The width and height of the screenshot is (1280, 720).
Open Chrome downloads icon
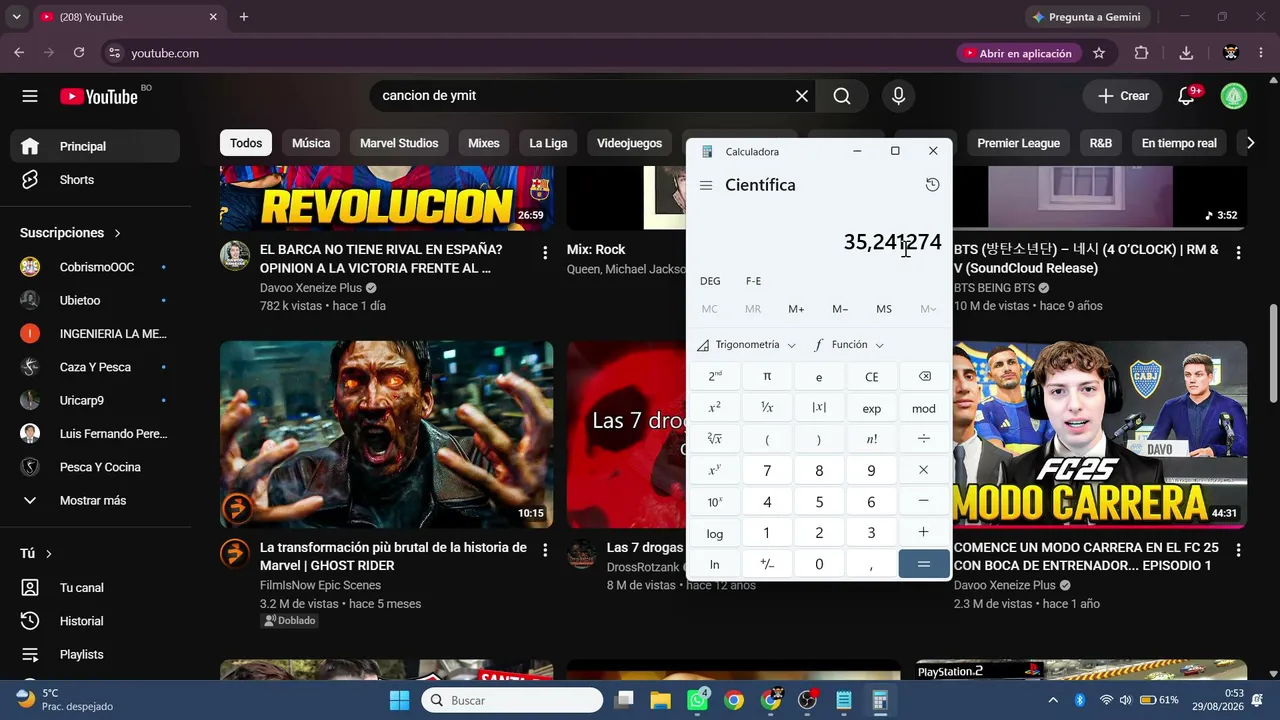coord(1186,53)
